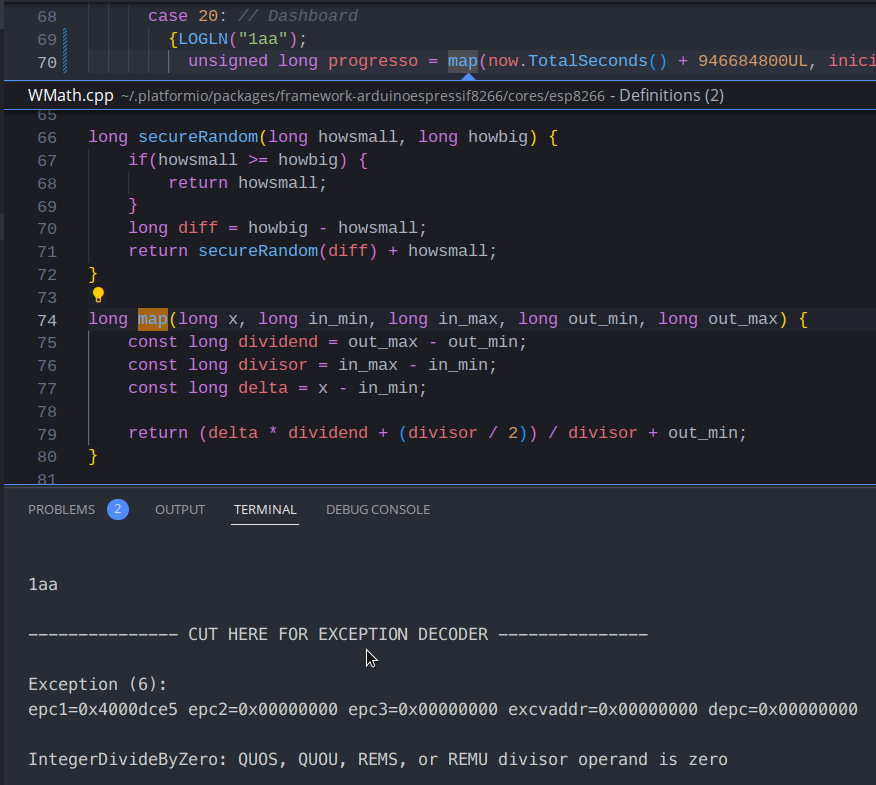Viewport: 876px width, 785px height.
Task: Switch to the OUTPUT tab
Action: coord(180,509)
